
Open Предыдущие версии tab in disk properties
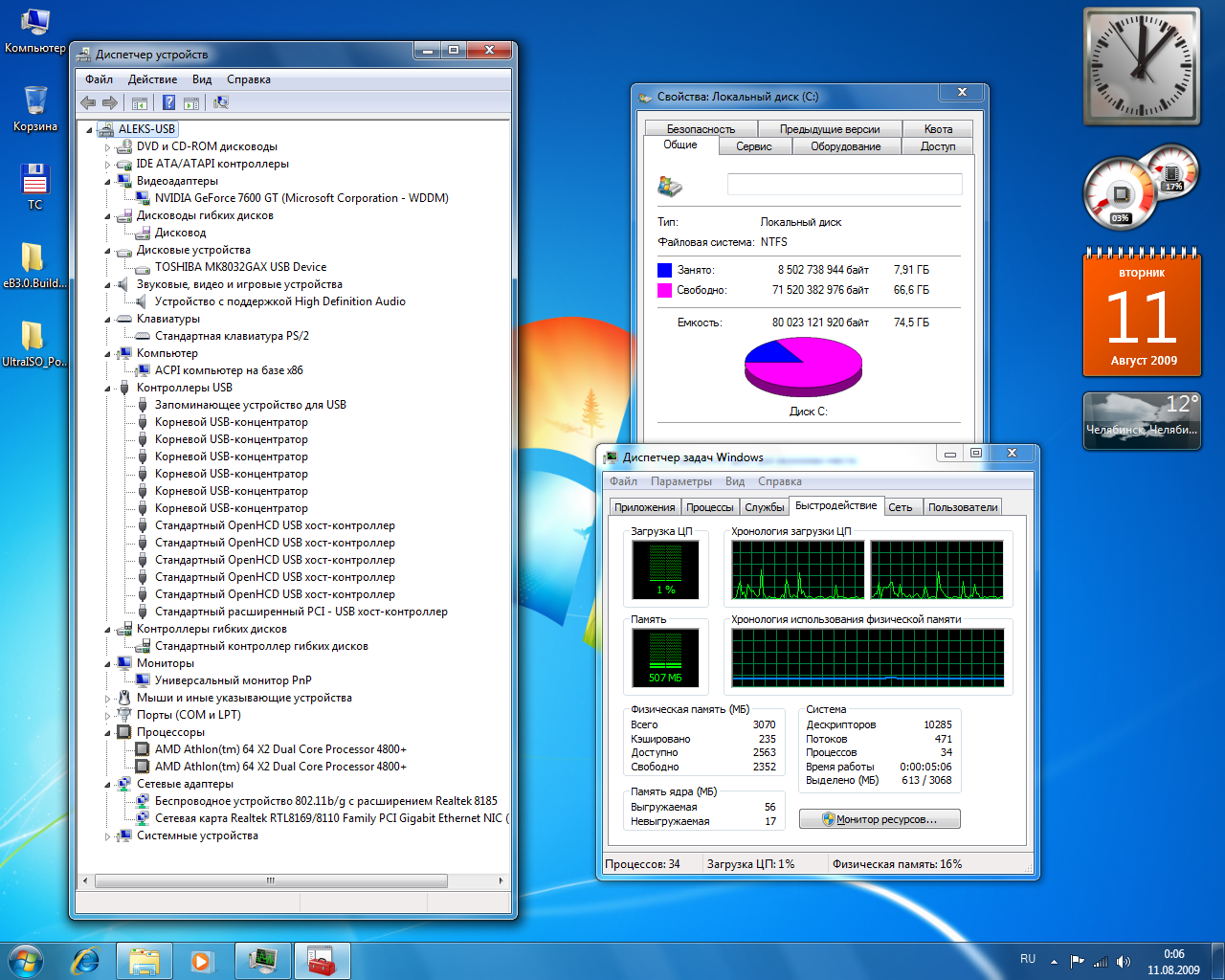(x=830, y=129)
